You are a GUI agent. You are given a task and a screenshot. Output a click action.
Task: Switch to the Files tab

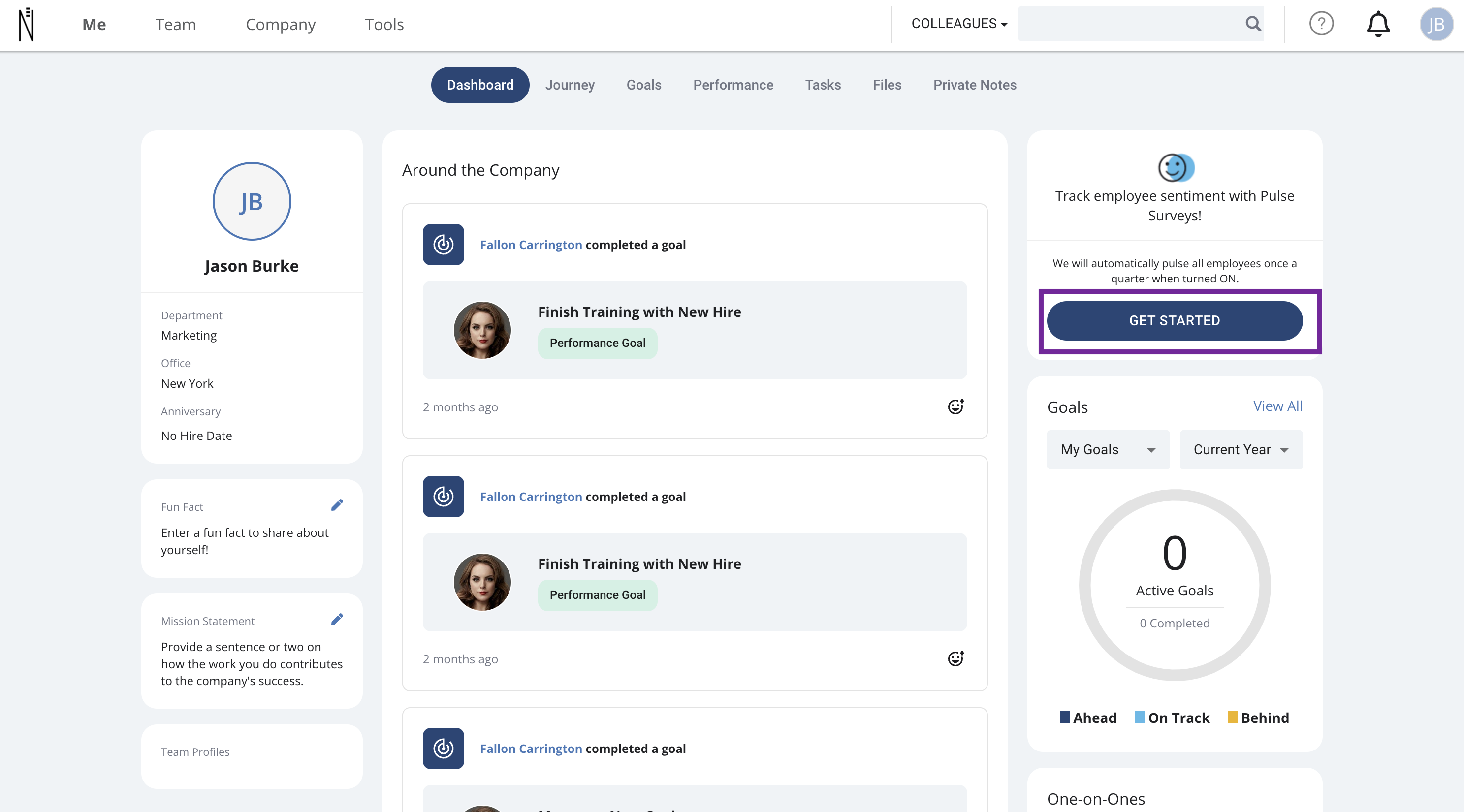(x=887, y=85)
